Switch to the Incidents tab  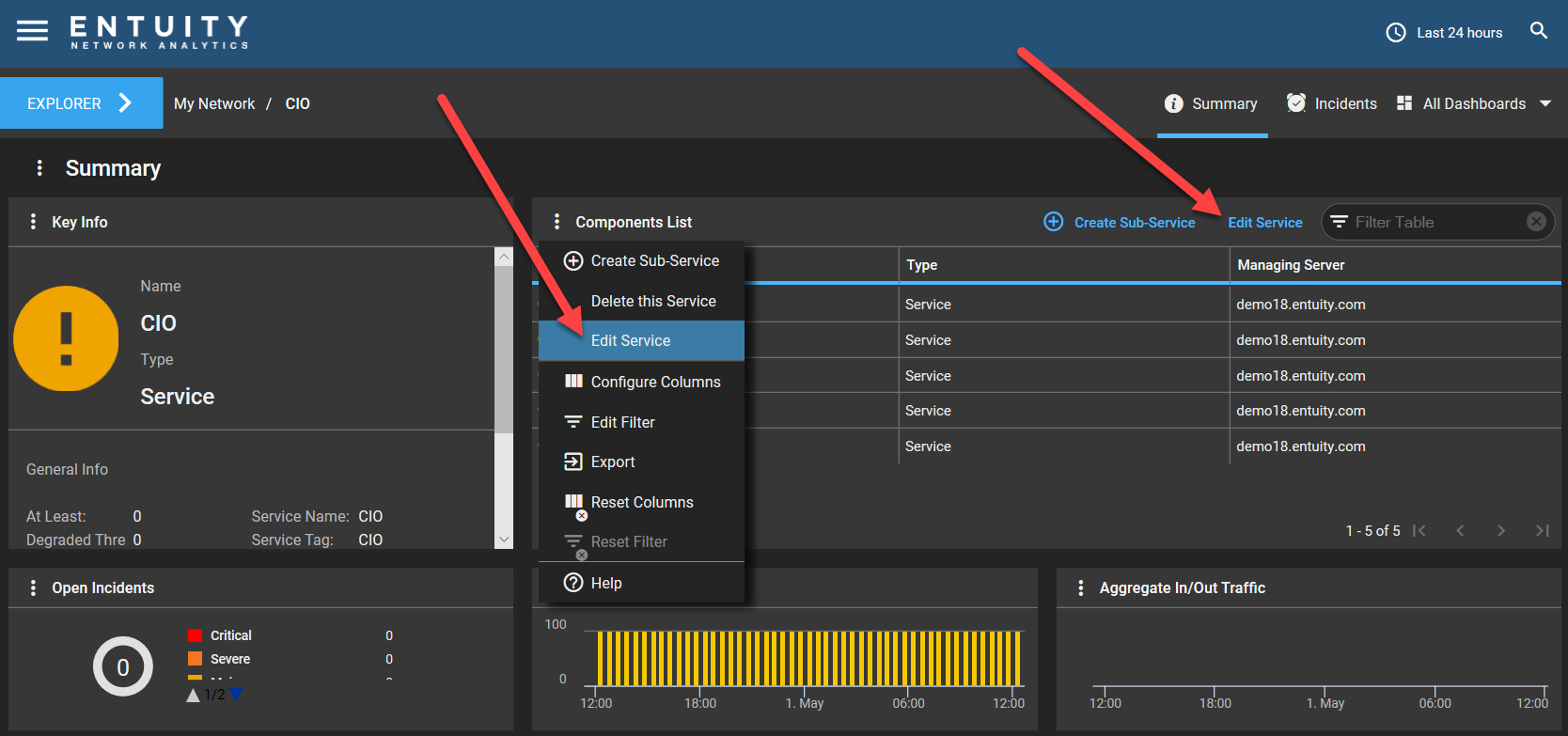(x=1332, y=103)
